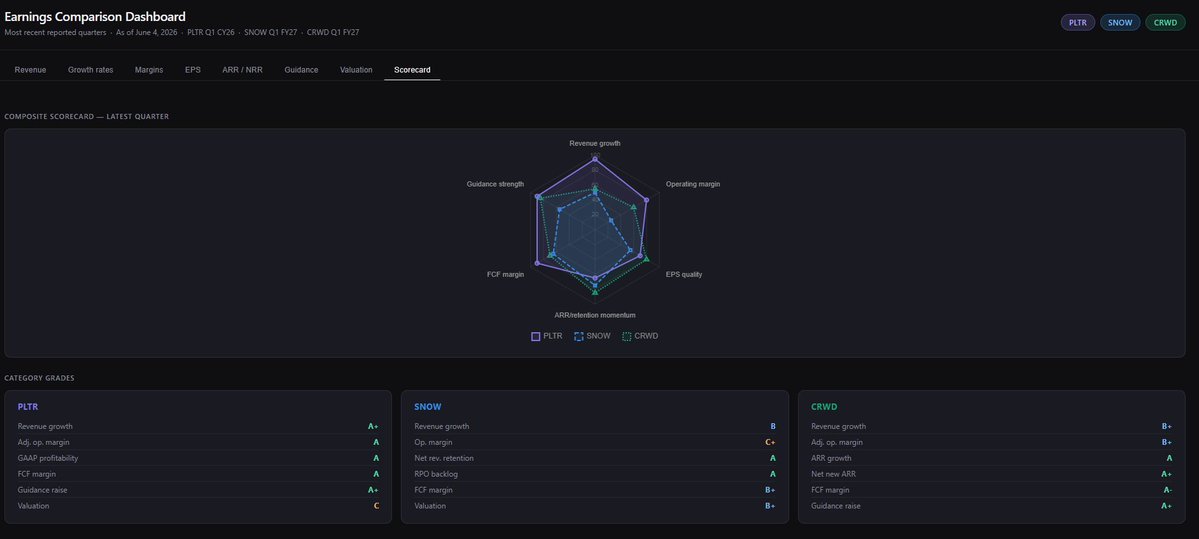Toggle the SNOW ticker pill
Viewport: 1199px width, 539px height.
[1120, 22]
